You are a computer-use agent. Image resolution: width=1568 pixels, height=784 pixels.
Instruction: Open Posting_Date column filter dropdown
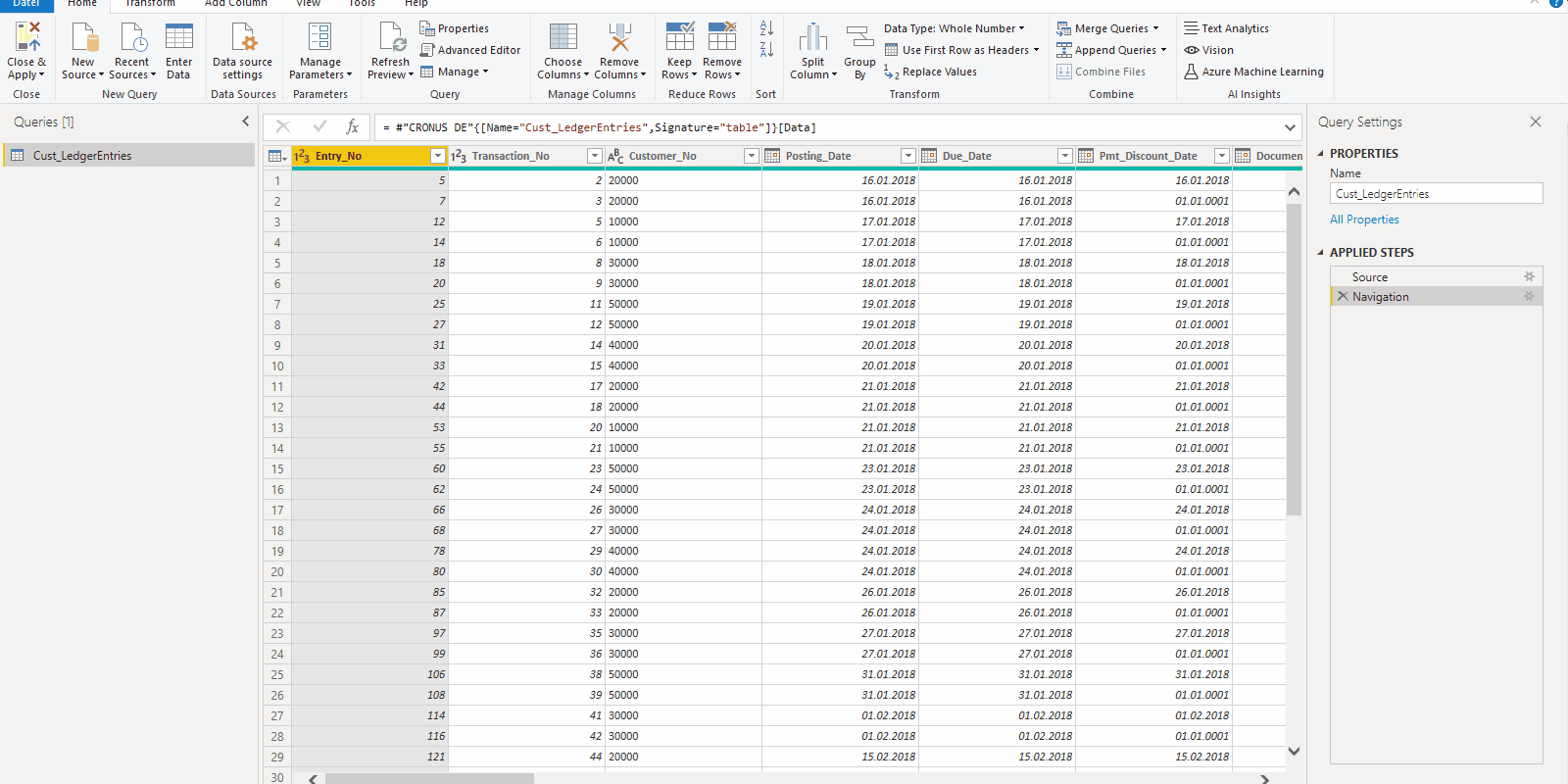point(907,156)
